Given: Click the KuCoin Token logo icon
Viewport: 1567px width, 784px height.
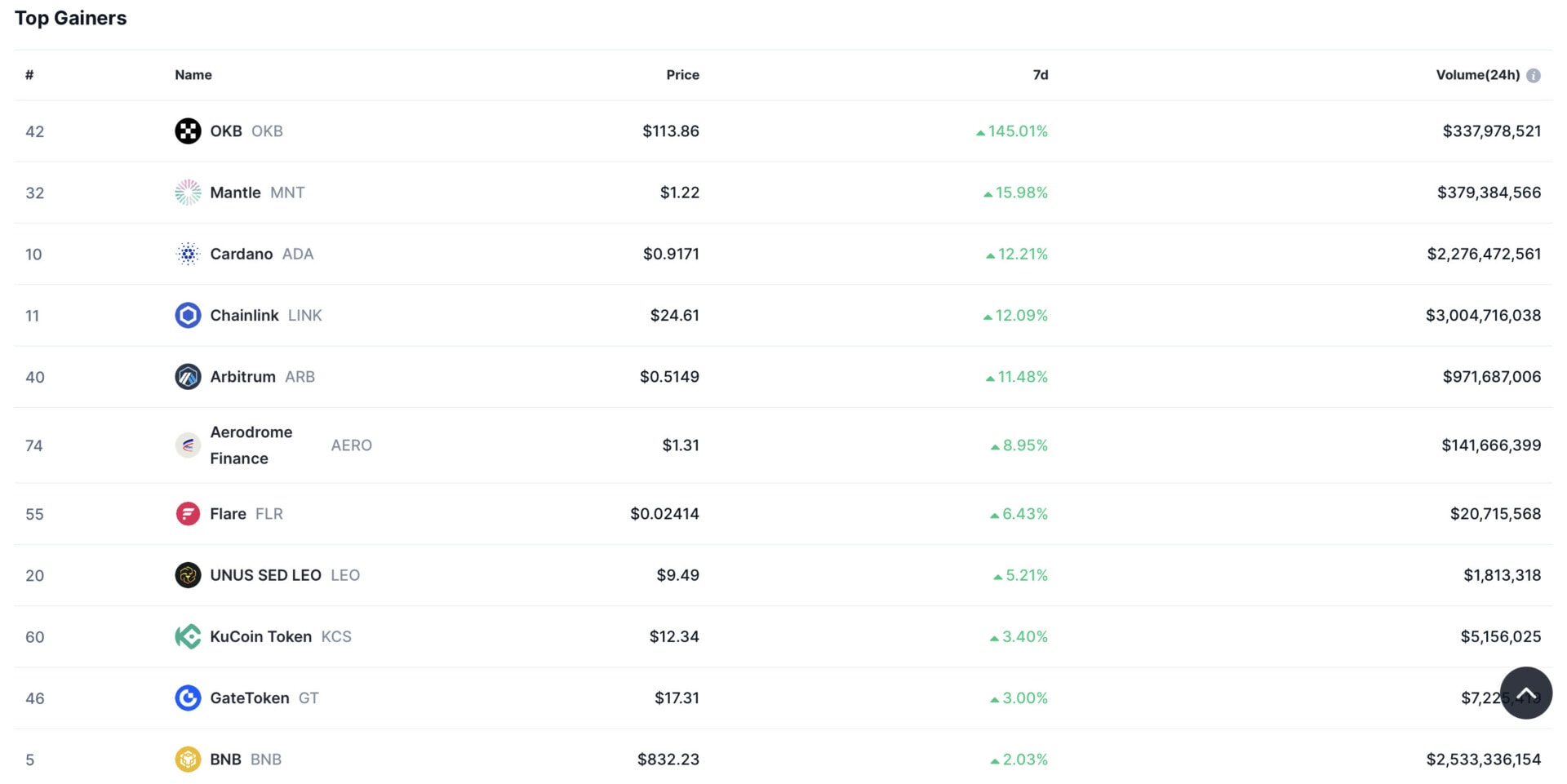Looking at the screenshot, I should click(188, 636).
